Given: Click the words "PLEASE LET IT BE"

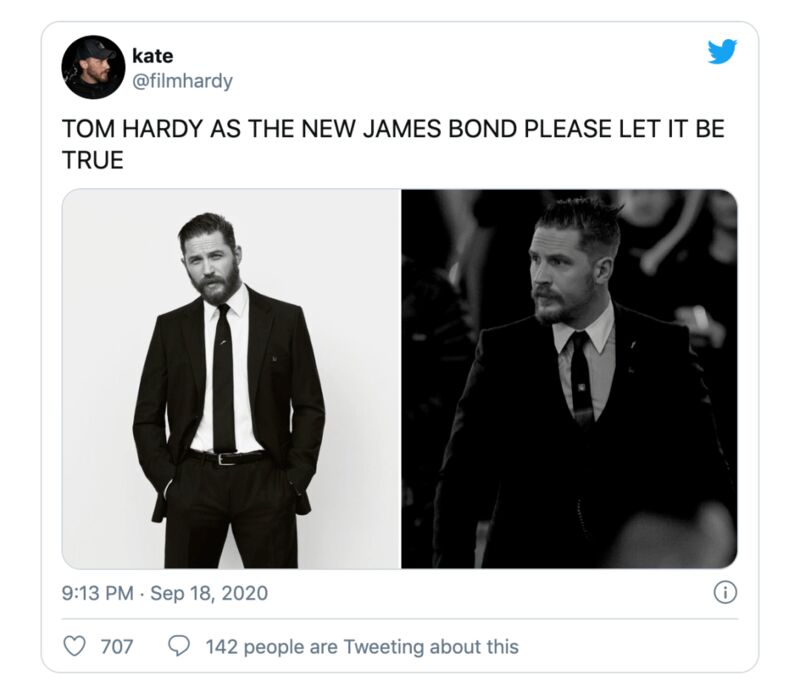Looking at the screenshot, I should [x=624, y=129].
